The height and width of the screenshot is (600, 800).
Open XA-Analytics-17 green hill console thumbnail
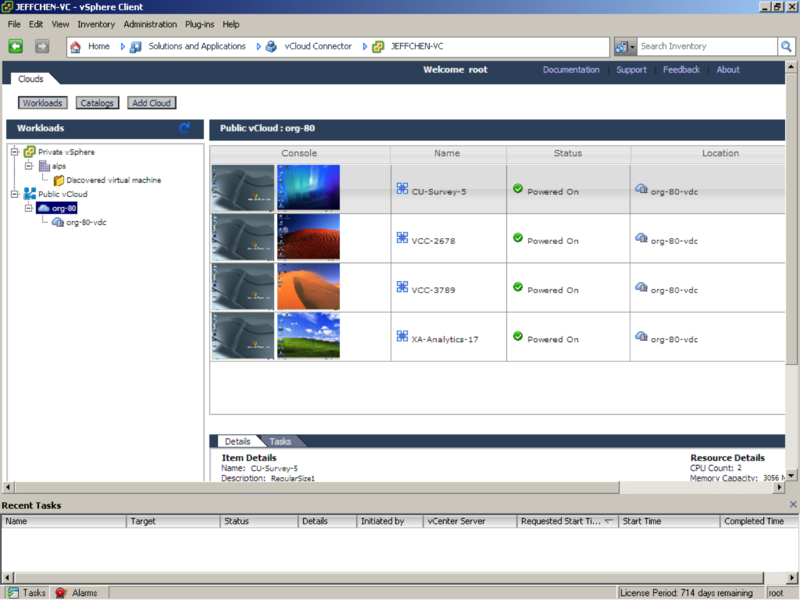[x=308, y=335]
